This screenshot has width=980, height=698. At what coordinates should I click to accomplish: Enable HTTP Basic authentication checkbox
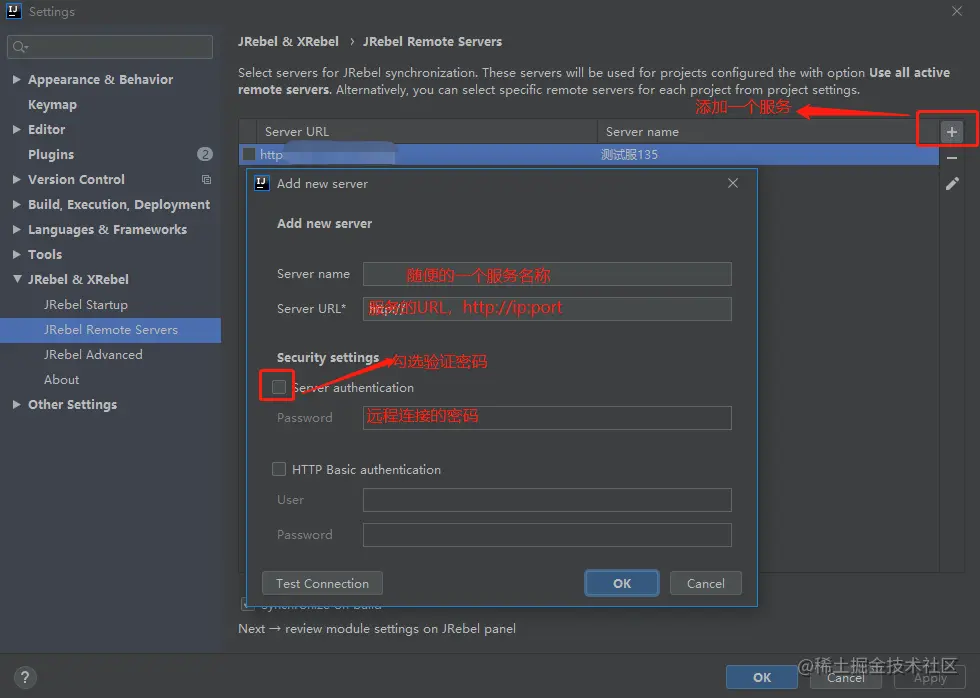[x=279, y=469]
